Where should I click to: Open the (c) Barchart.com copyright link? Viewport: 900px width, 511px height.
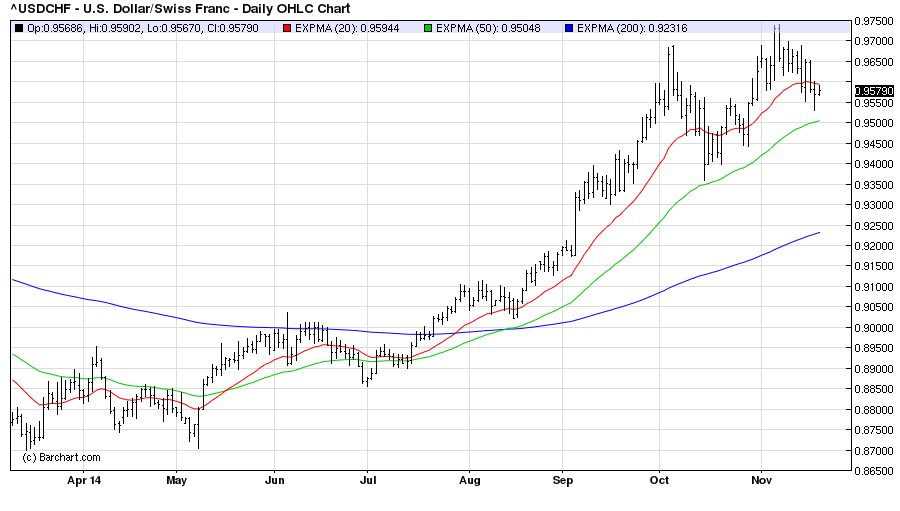click(x=61, y=457)
